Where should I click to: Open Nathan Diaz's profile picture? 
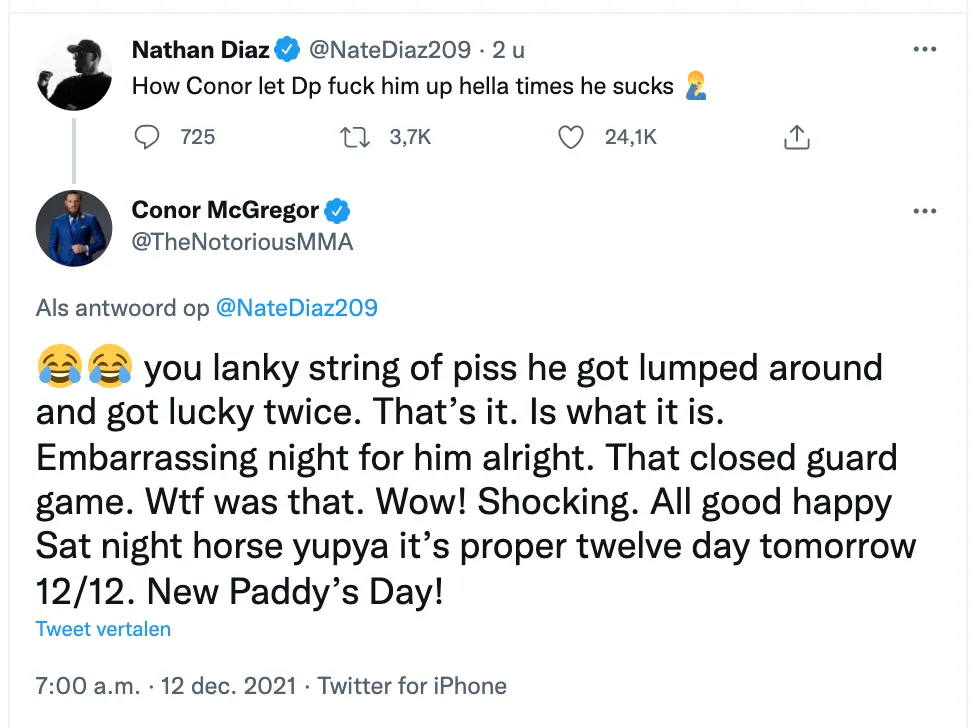(x=74, y=72)
